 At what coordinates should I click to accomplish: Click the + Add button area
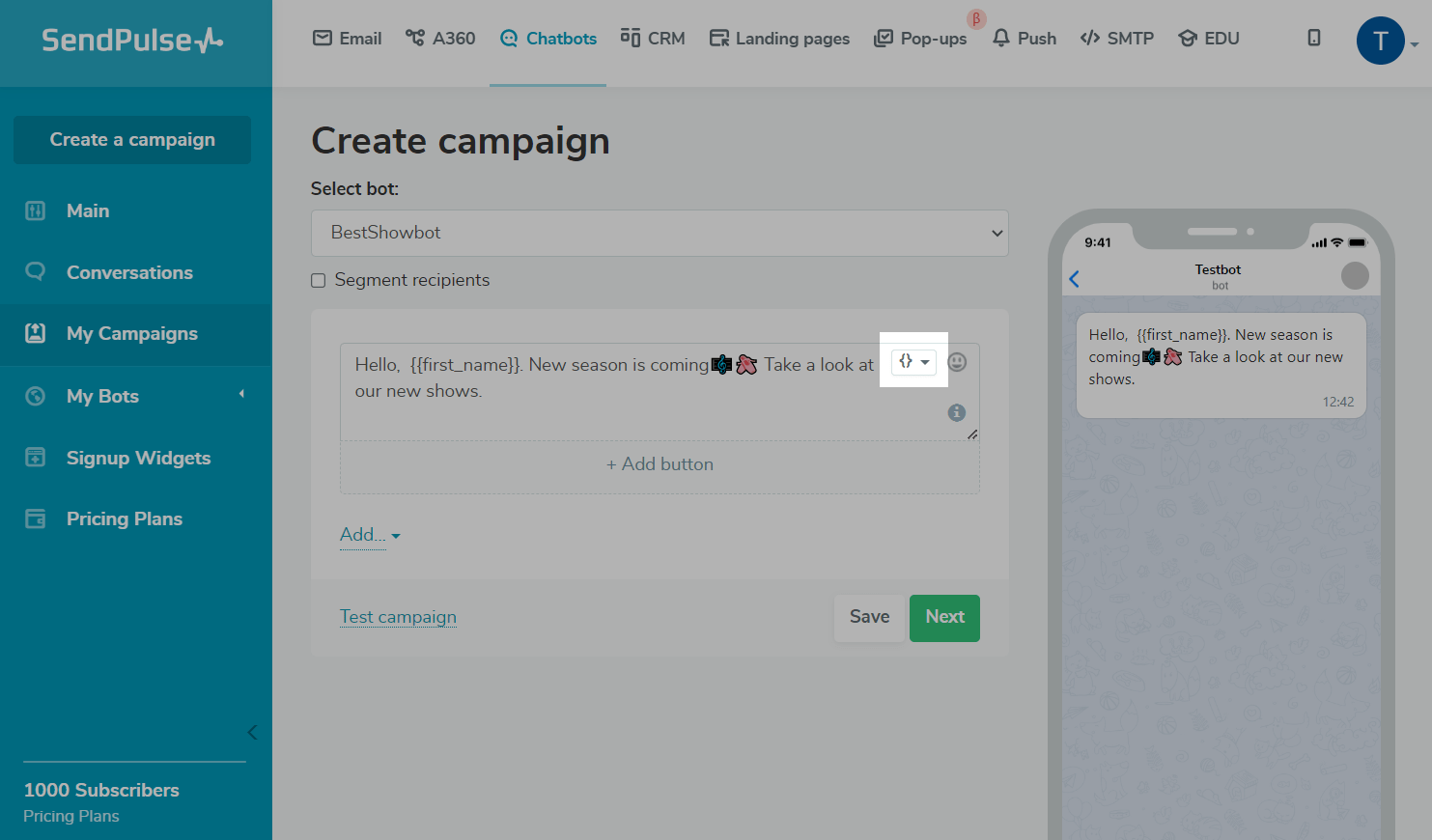pyautogui.click(x=660, y=464)
